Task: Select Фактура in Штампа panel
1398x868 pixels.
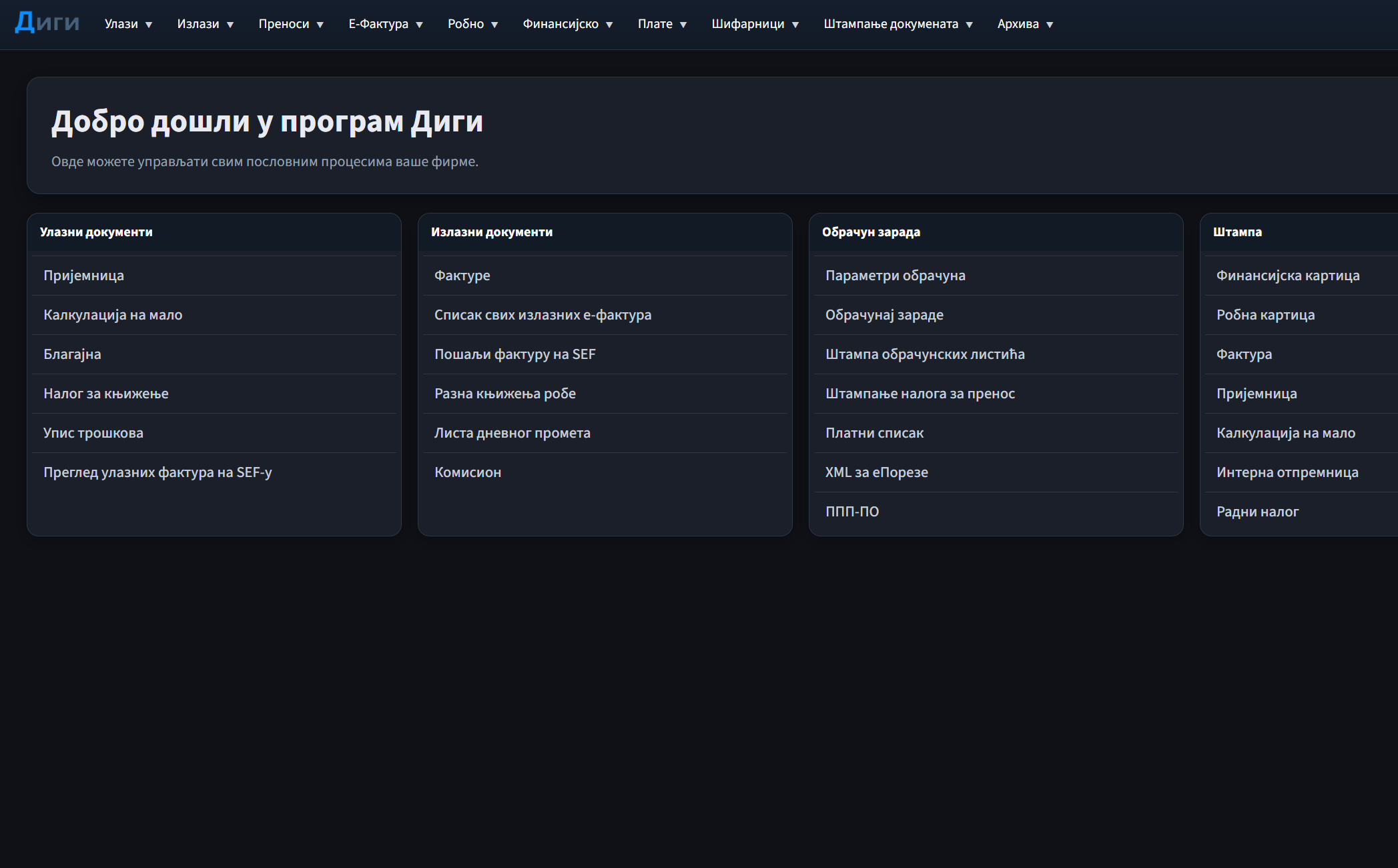Action: point(1301,354)
